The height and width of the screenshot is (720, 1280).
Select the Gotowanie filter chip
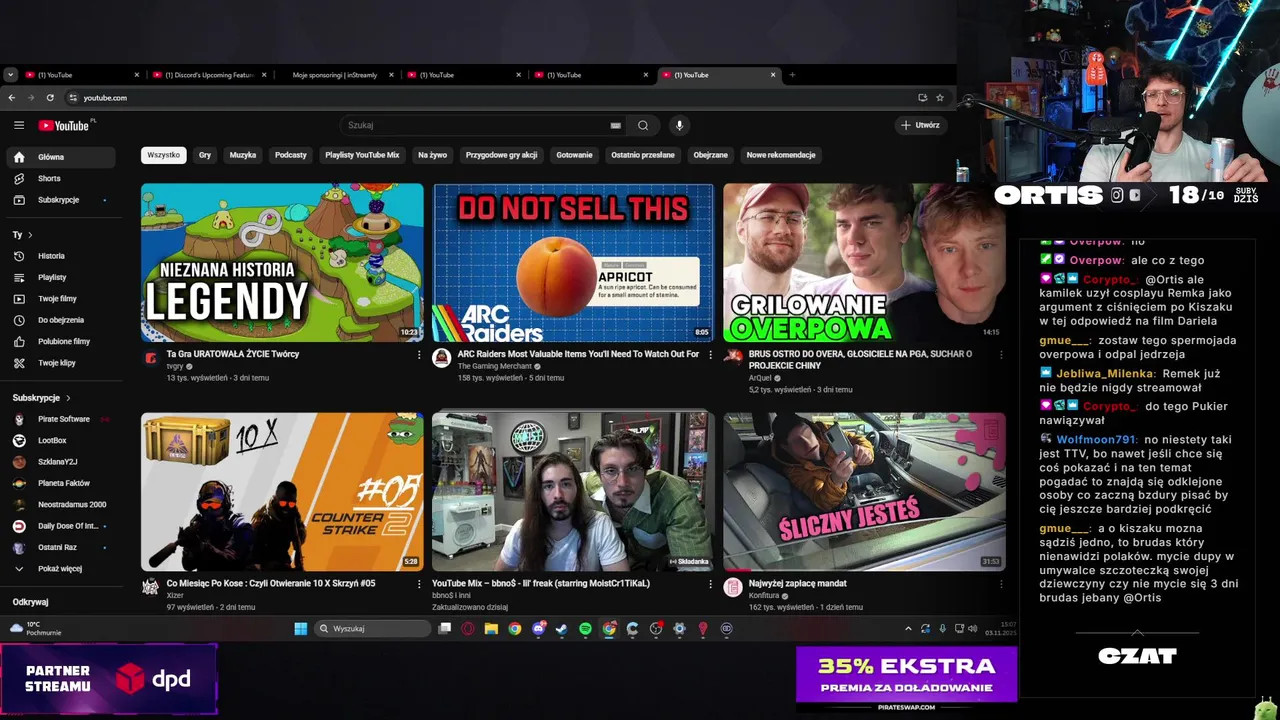click(574, 155)
